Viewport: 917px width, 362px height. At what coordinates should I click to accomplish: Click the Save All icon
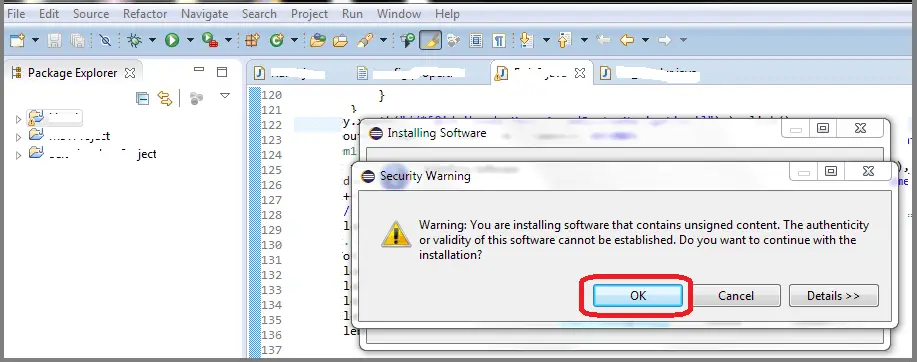coord(77,40)
